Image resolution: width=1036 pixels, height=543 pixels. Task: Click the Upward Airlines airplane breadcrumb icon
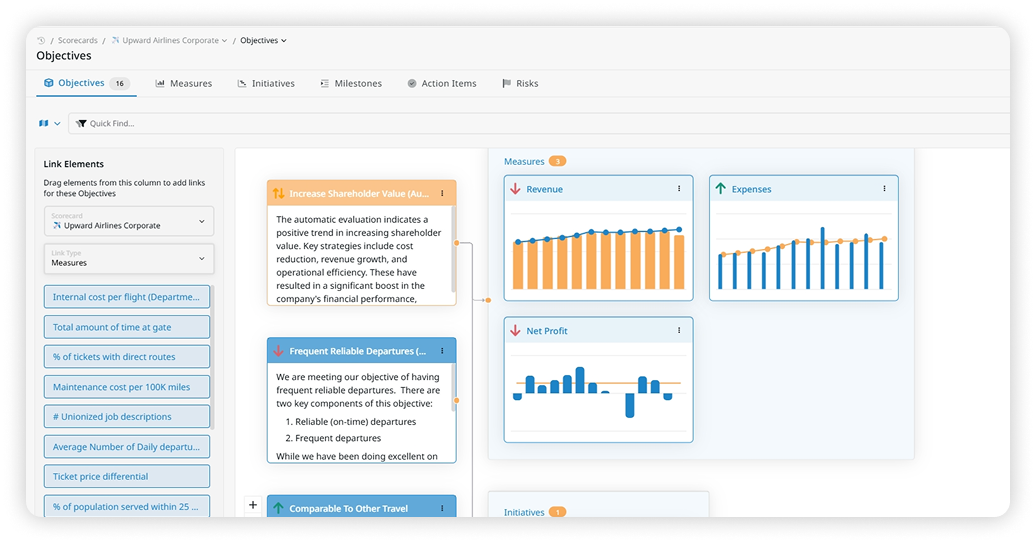coord(116,40)
